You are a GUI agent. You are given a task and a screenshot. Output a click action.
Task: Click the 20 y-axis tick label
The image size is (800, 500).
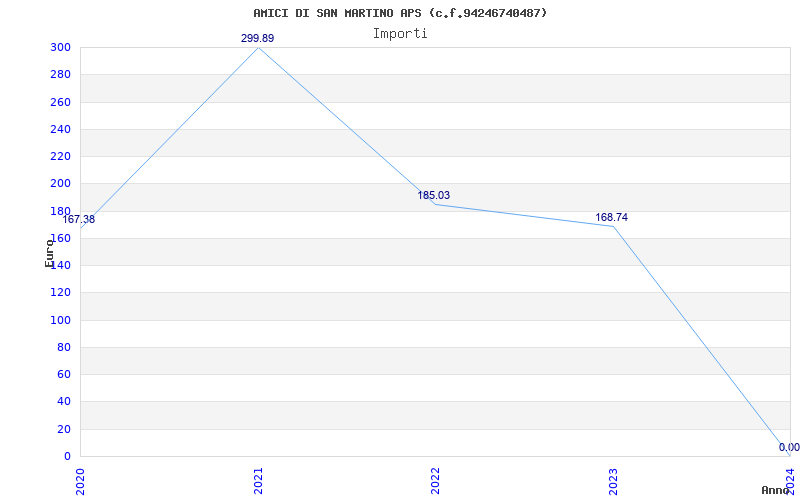pos(63,429)
